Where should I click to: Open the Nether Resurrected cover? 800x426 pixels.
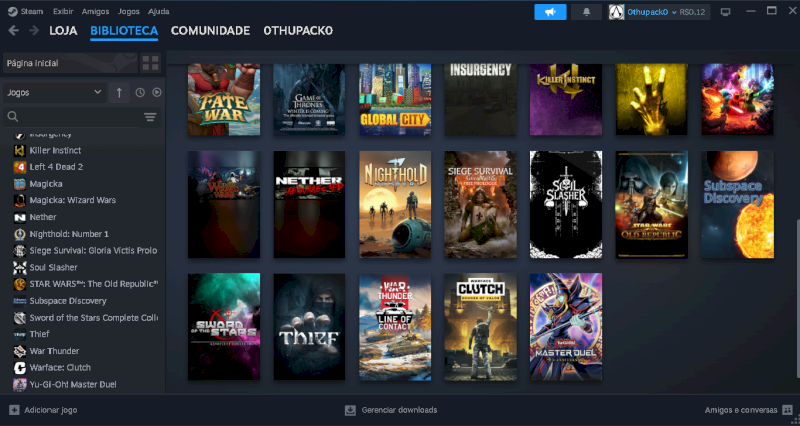coord(309,204)
